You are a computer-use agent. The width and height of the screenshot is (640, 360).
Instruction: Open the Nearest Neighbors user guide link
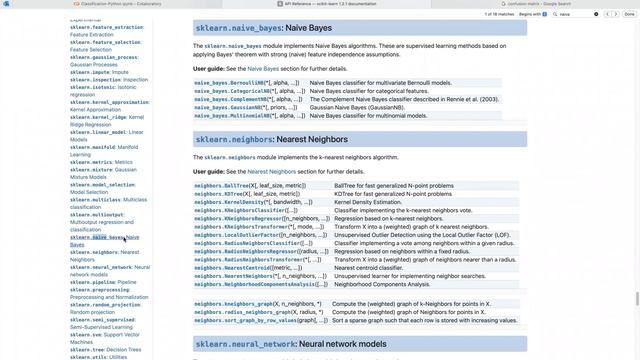point(271,172)
